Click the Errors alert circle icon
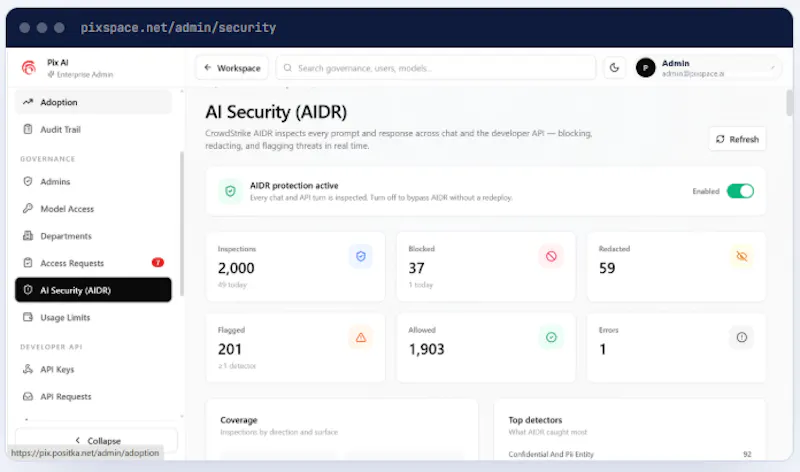Image resolution: width=800 pixels, height=472 pixels. [x=741, y=337]
